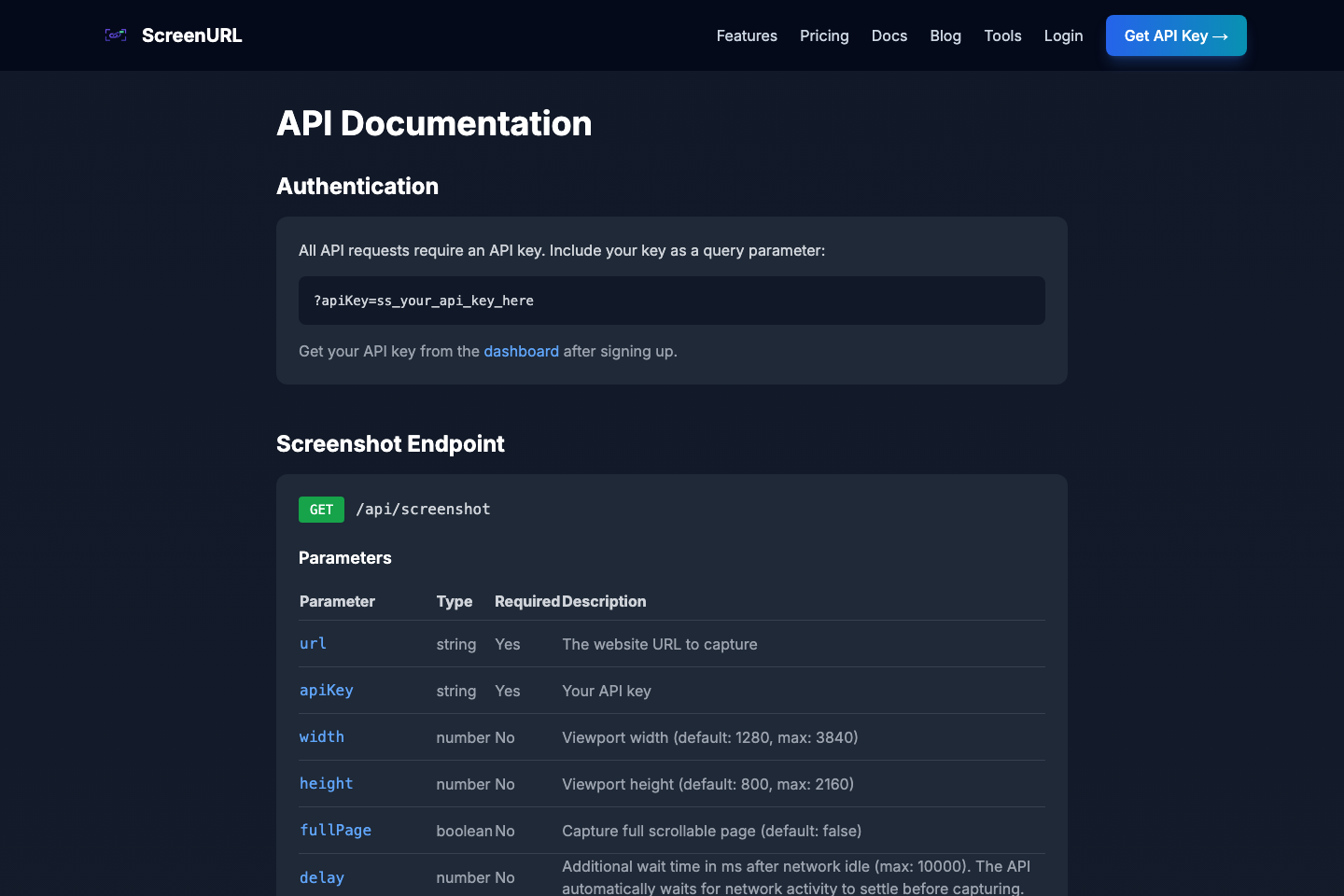
Task: Click the green GET method badge
Action: point(321,509)
